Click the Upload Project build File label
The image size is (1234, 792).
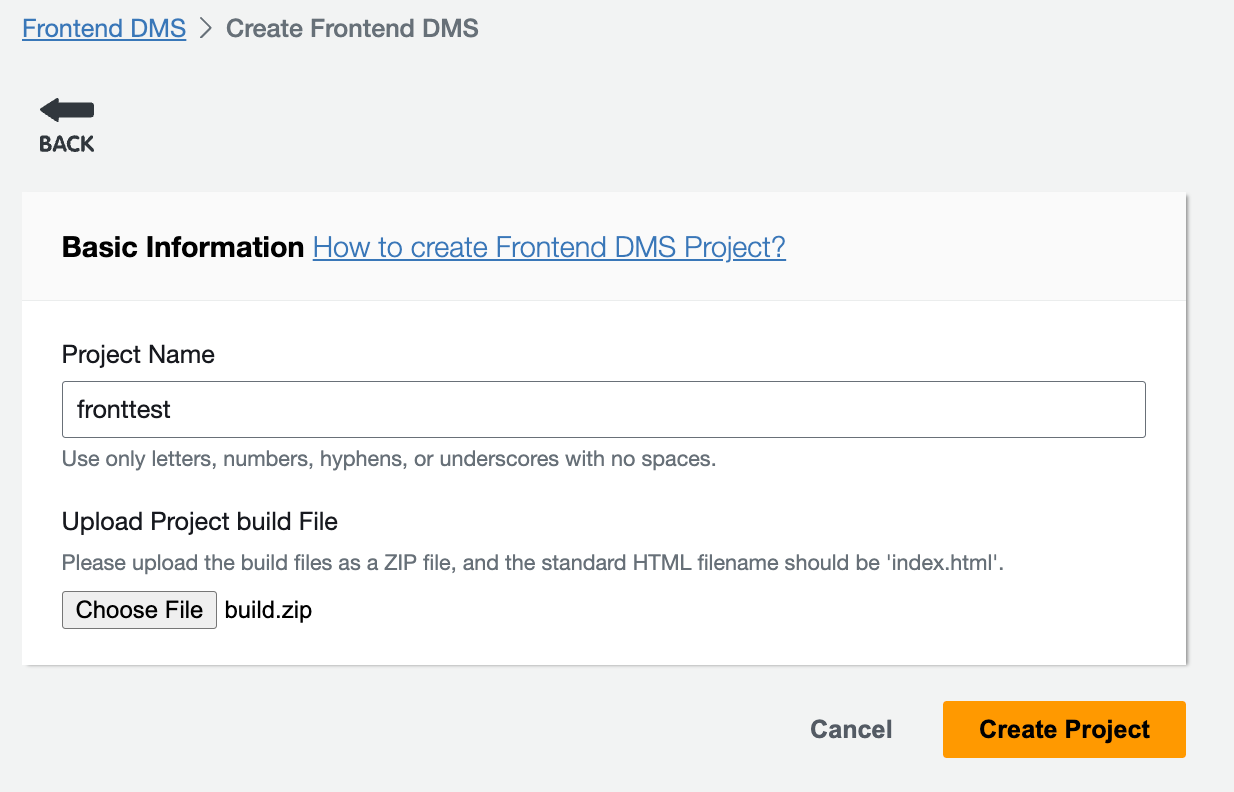[x=200, y=521]
